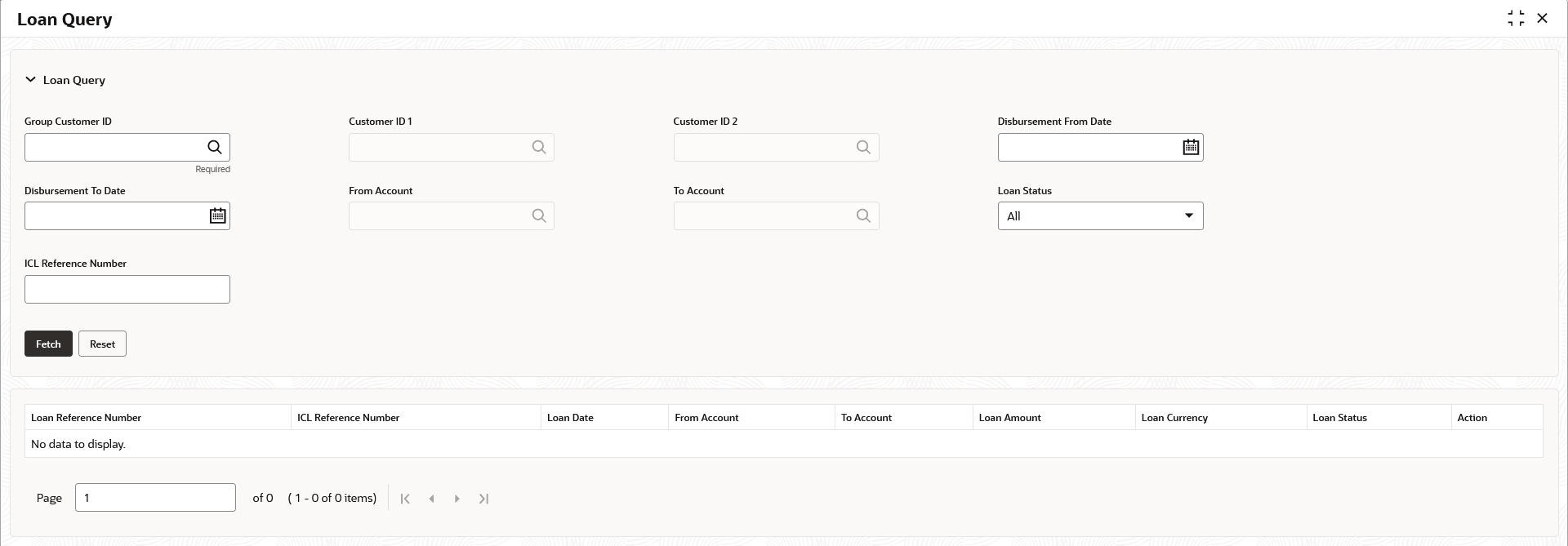The width and height of the screenshot is (1568, 546).
Task: Restore down the Loan Query window
Action: coord(1516,19)
